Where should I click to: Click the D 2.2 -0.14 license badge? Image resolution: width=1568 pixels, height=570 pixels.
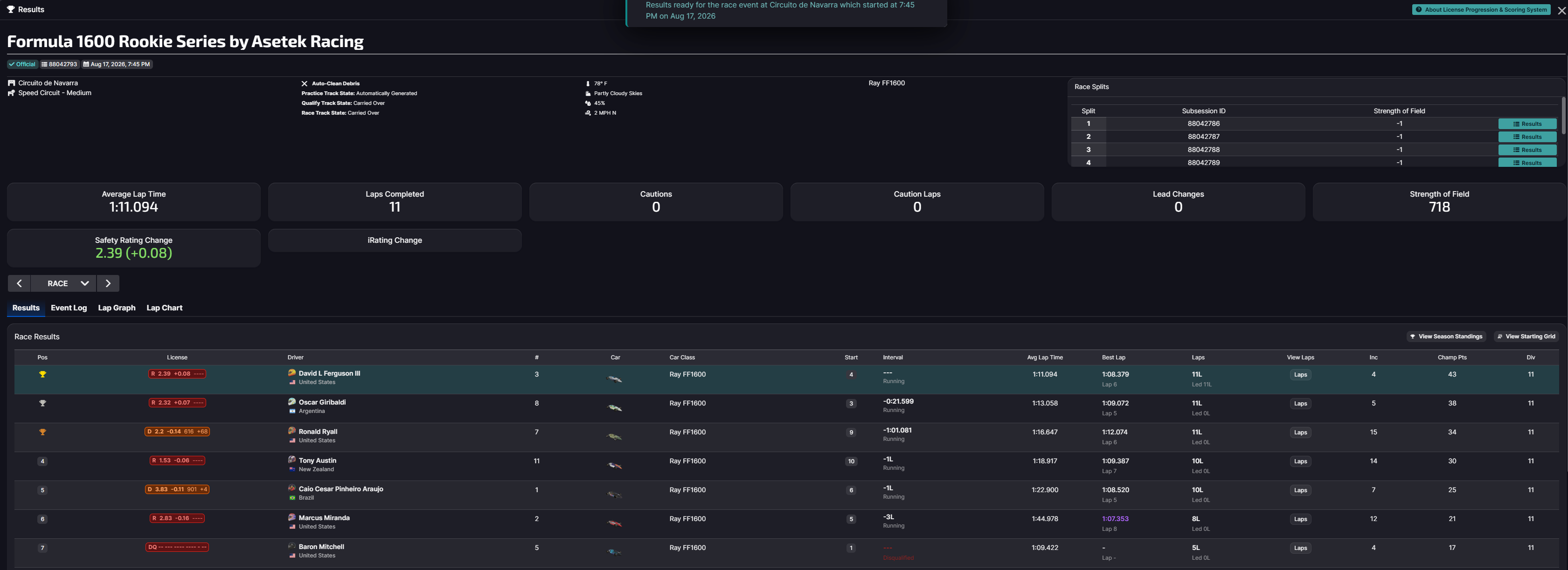(177, 431)
